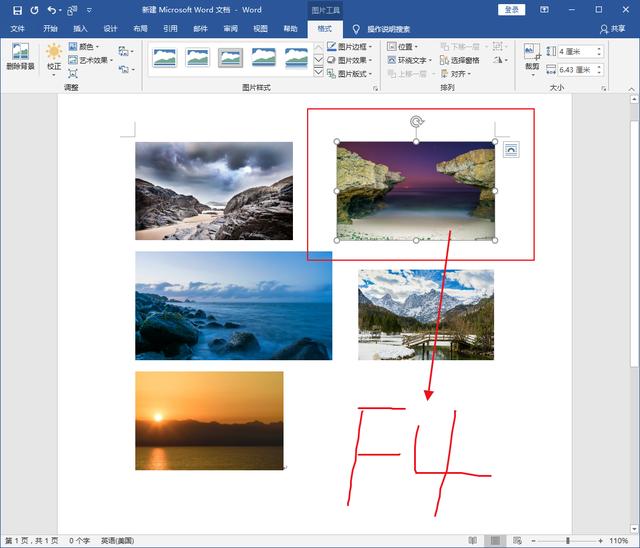Screen dimensions: 640x548
Task: Click the Change Picture icon in the Adjust group
Action: 124,51
